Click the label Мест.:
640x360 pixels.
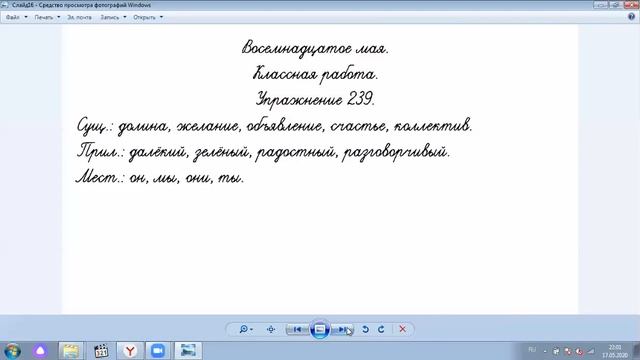tap(100, 178)
